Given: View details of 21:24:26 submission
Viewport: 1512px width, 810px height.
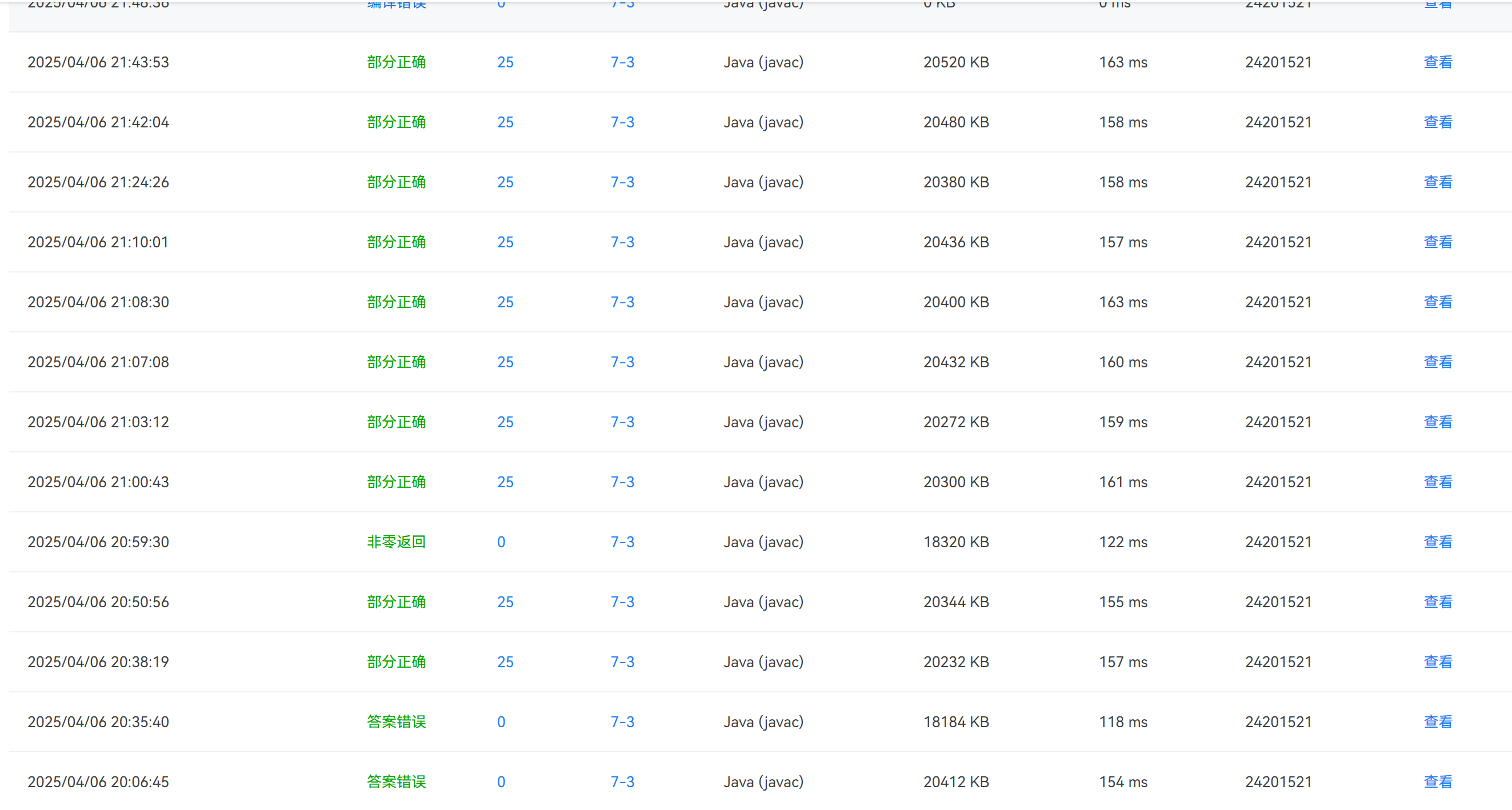Looking at the screenshot, I should click(1438, 182).
